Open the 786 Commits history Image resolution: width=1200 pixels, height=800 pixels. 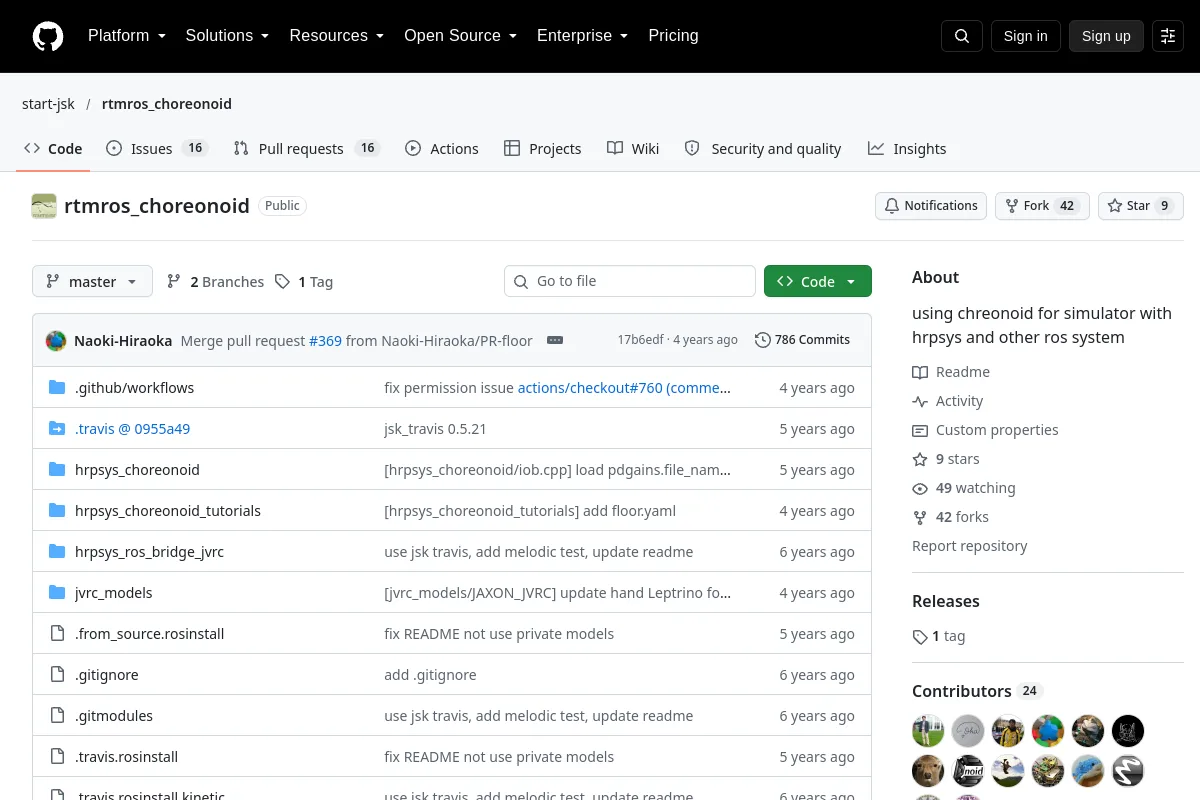(802, 340)
